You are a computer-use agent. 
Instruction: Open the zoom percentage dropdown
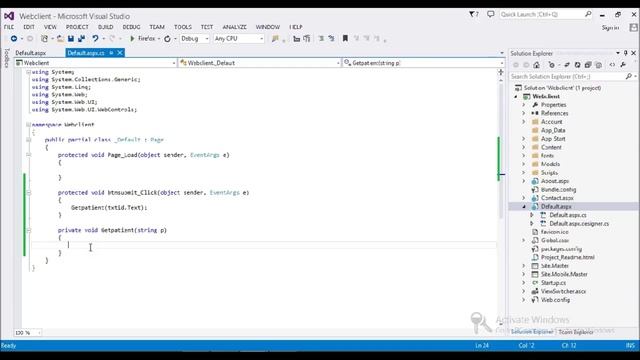pos(28,333)
